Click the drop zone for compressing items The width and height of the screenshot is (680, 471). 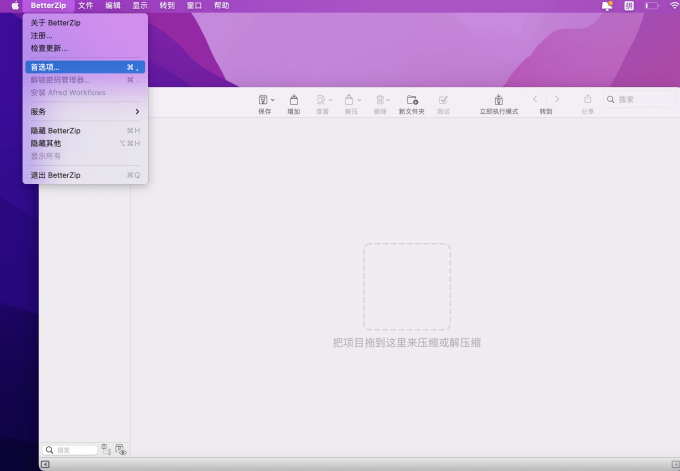click(407, 287)
